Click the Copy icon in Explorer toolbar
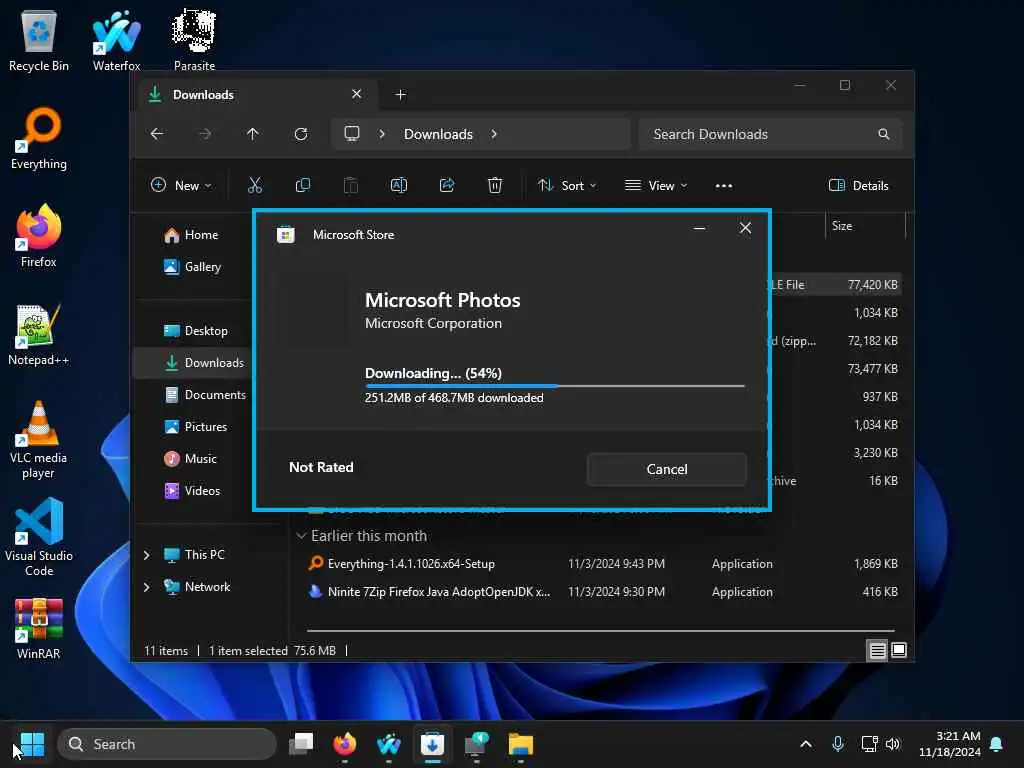The height and width of the screenshot is (768, 1024). click(x=302, y=185)
